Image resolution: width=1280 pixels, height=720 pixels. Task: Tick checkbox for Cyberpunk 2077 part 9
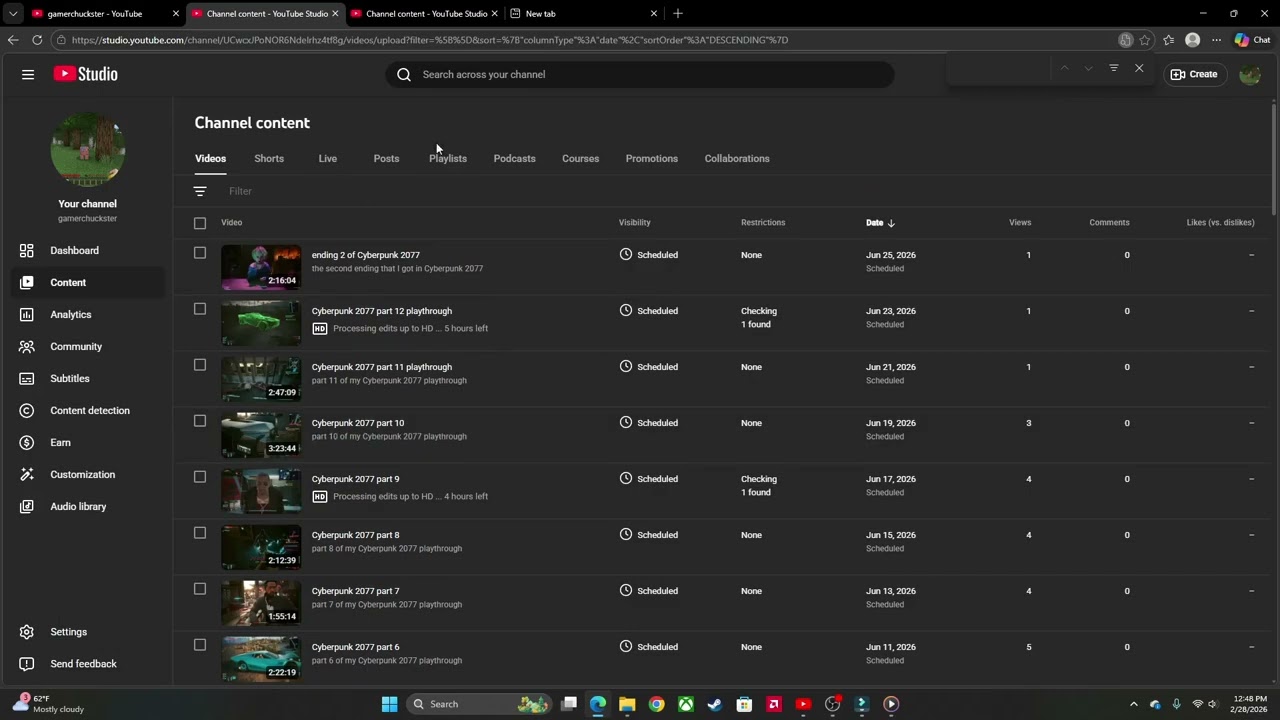(200, 477)
